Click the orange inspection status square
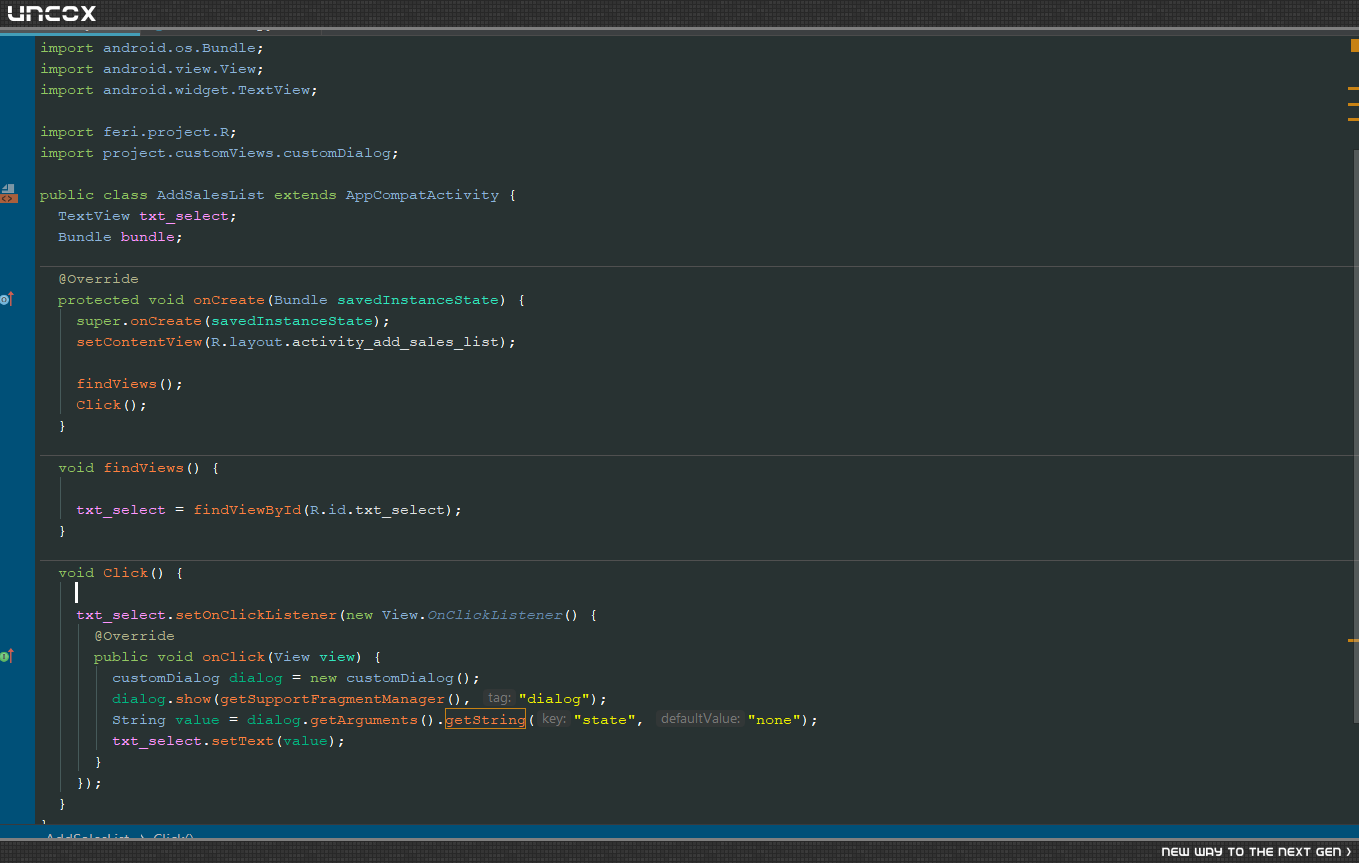Image resolution: width=1359 pixels, height=863 pixels. coord(1354,45)
